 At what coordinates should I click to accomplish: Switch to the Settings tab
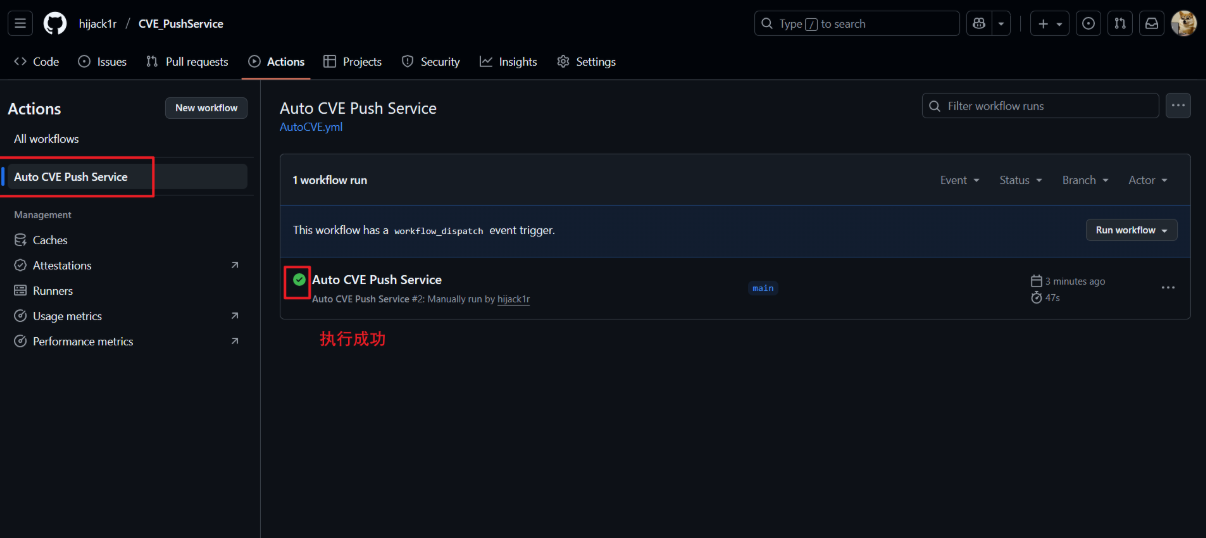586,62
